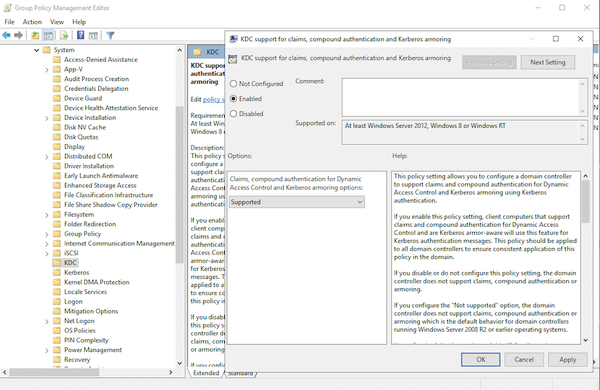
Task: Click the Logon folder icon
Action: click(x=57, y=301)
